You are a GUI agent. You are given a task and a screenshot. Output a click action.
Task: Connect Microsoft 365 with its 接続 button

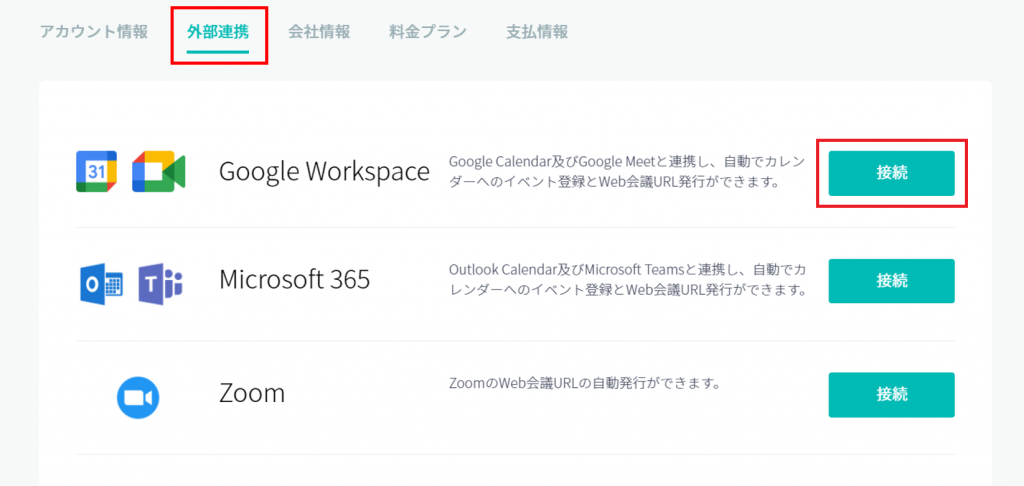[x=891, y=281]
